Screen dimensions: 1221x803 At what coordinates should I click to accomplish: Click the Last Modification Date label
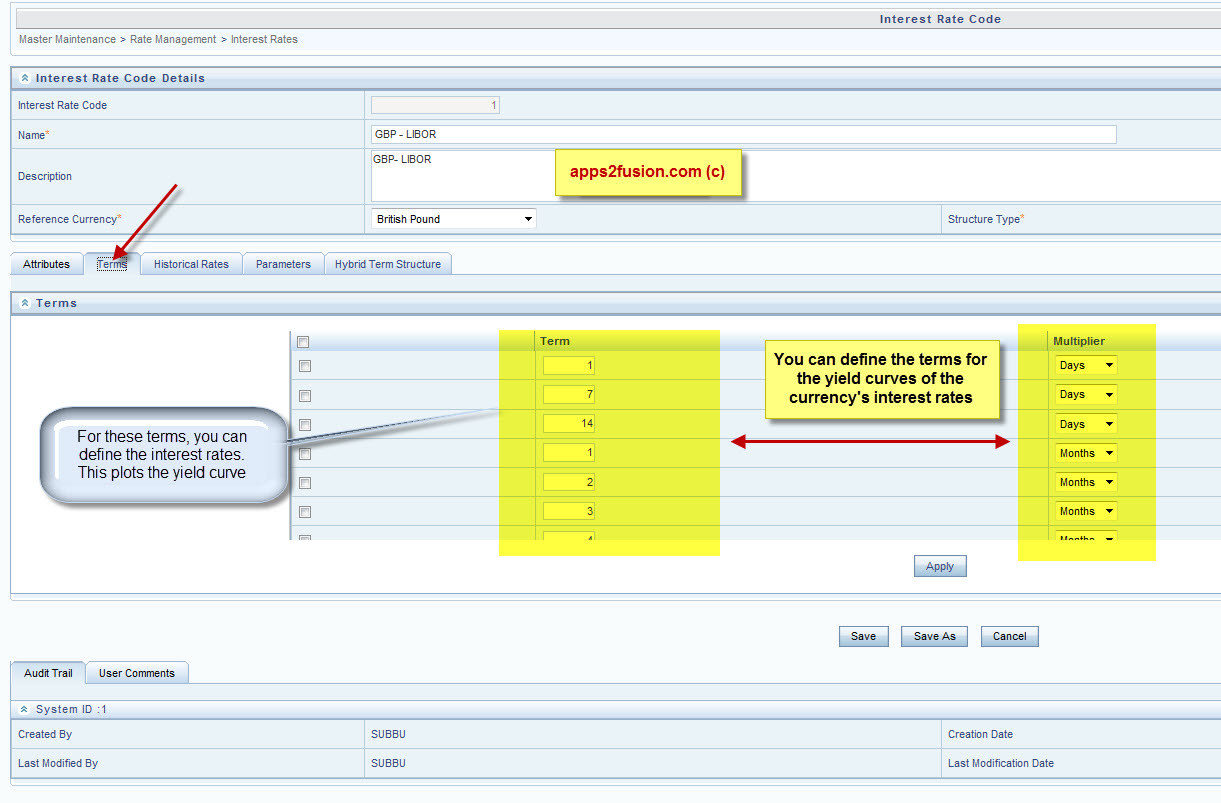pos(1001,763)
